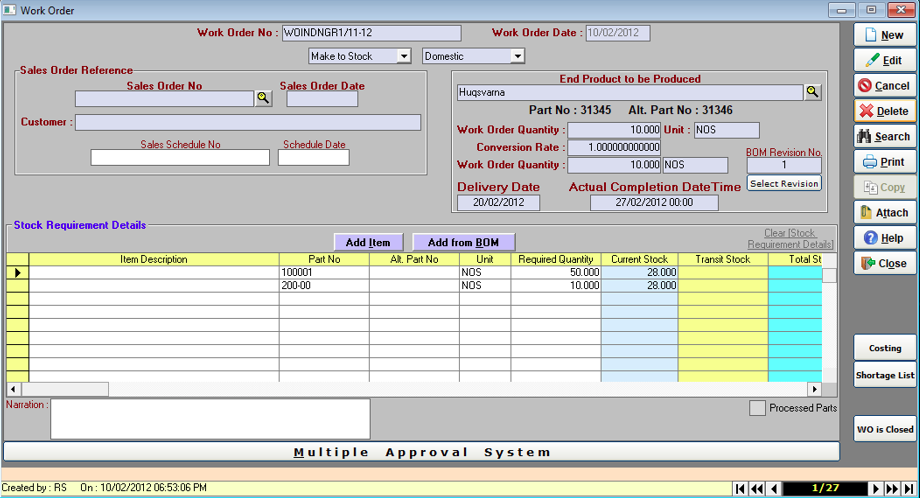Open the Domestic dropdown list
The height and width of the screenshot is (498, 920).
point(518,56)
